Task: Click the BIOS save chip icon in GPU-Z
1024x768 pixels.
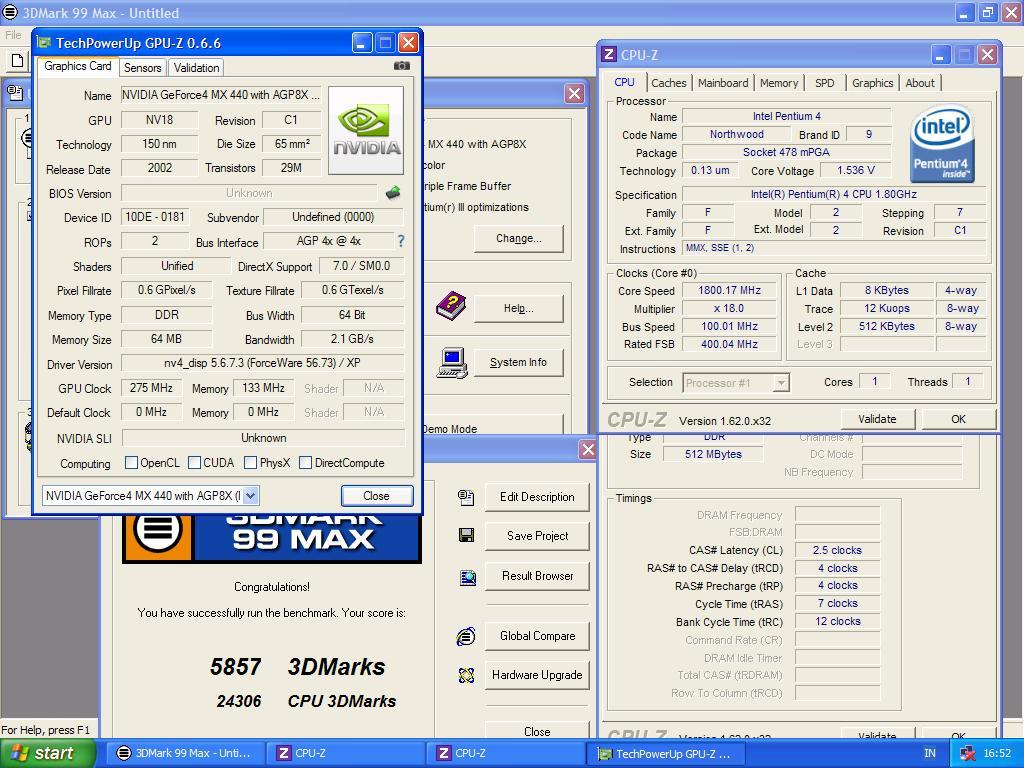Action: (393, 193)
